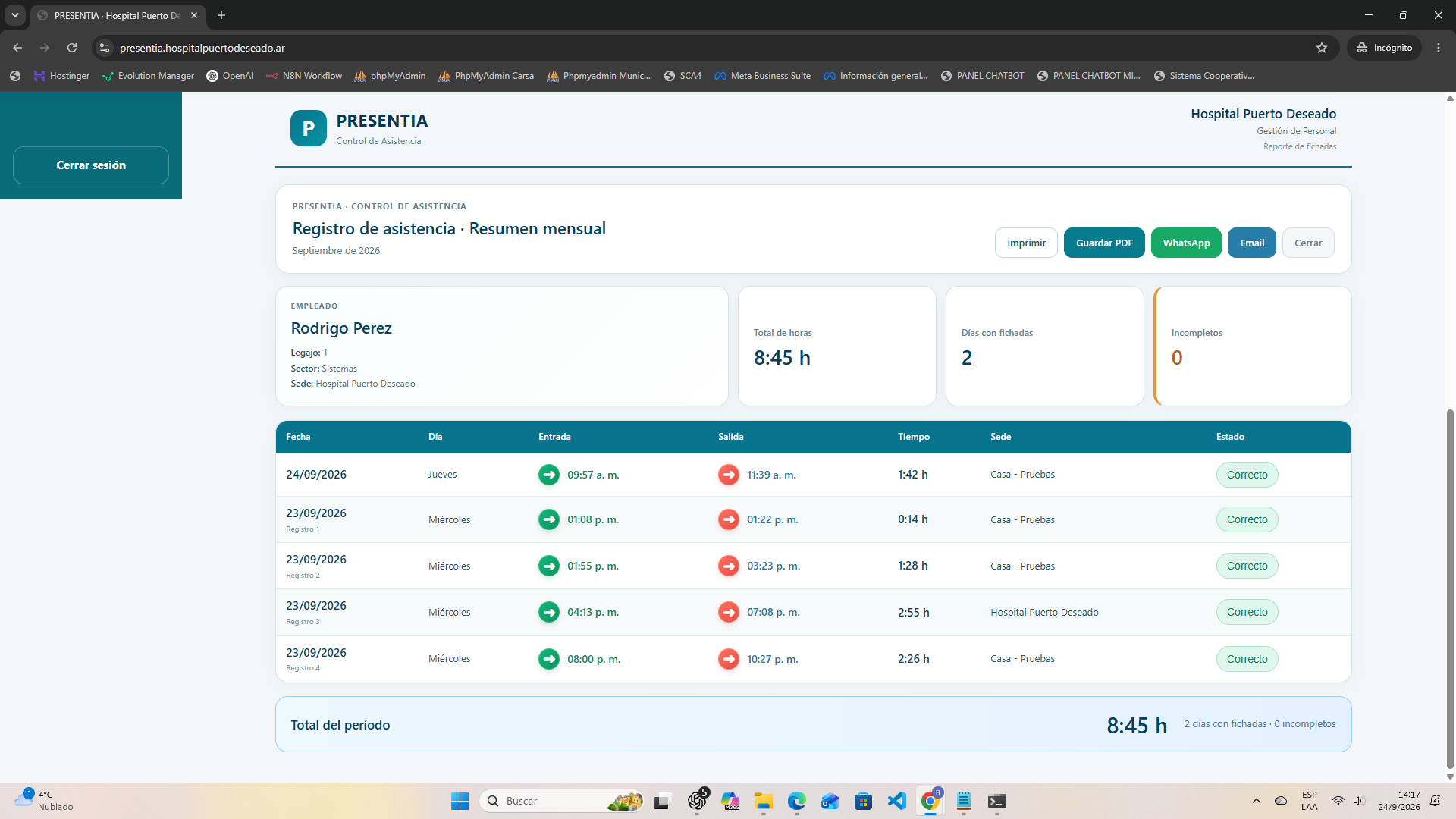
Task: Click the PRESENTIA logo icon
Action: click(x=308, y=128)
